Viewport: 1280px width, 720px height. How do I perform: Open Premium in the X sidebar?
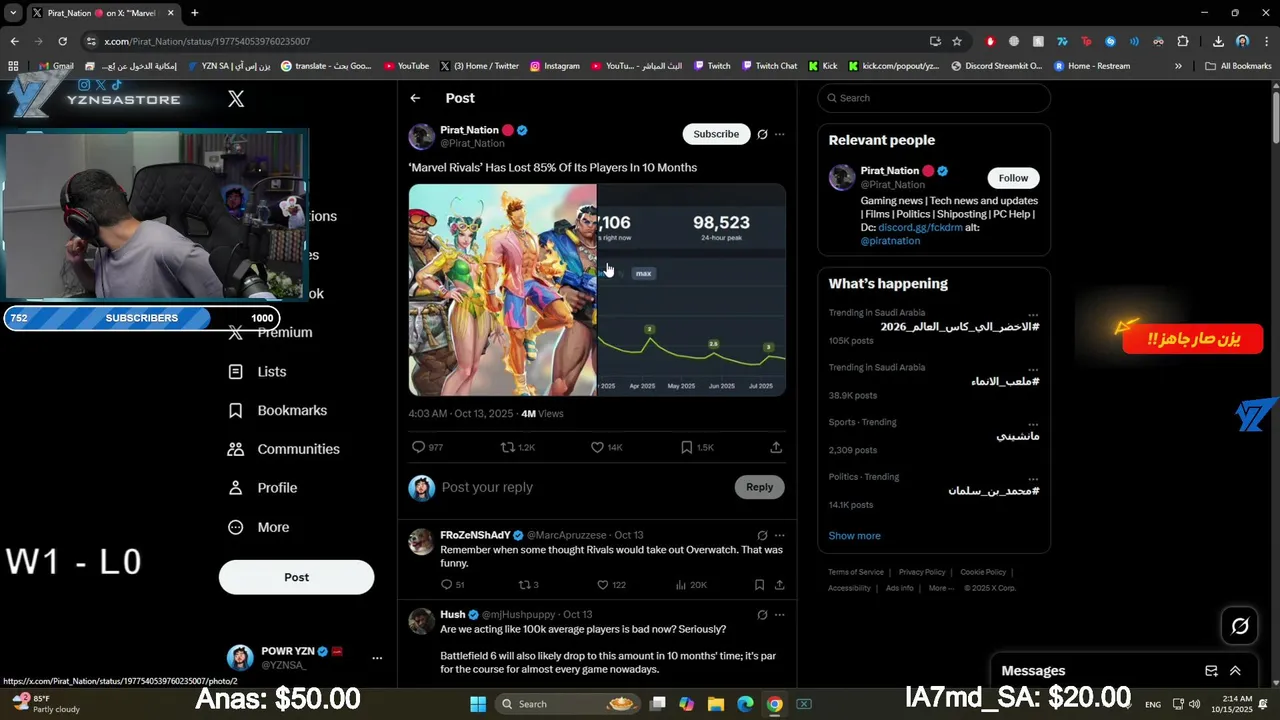point(270,332)
